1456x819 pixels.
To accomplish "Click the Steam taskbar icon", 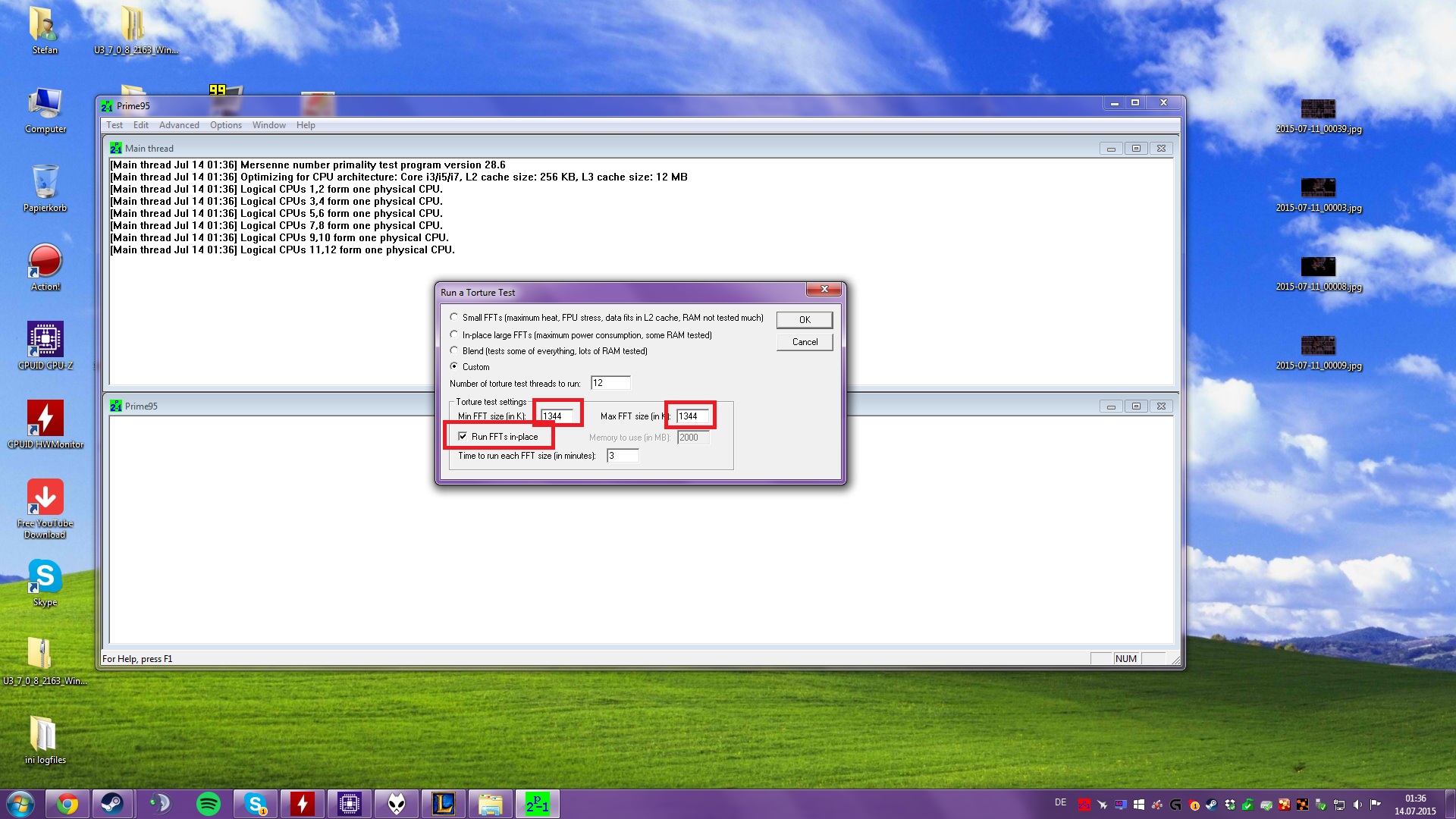I will pyautogui.click(x=113, y=804).
